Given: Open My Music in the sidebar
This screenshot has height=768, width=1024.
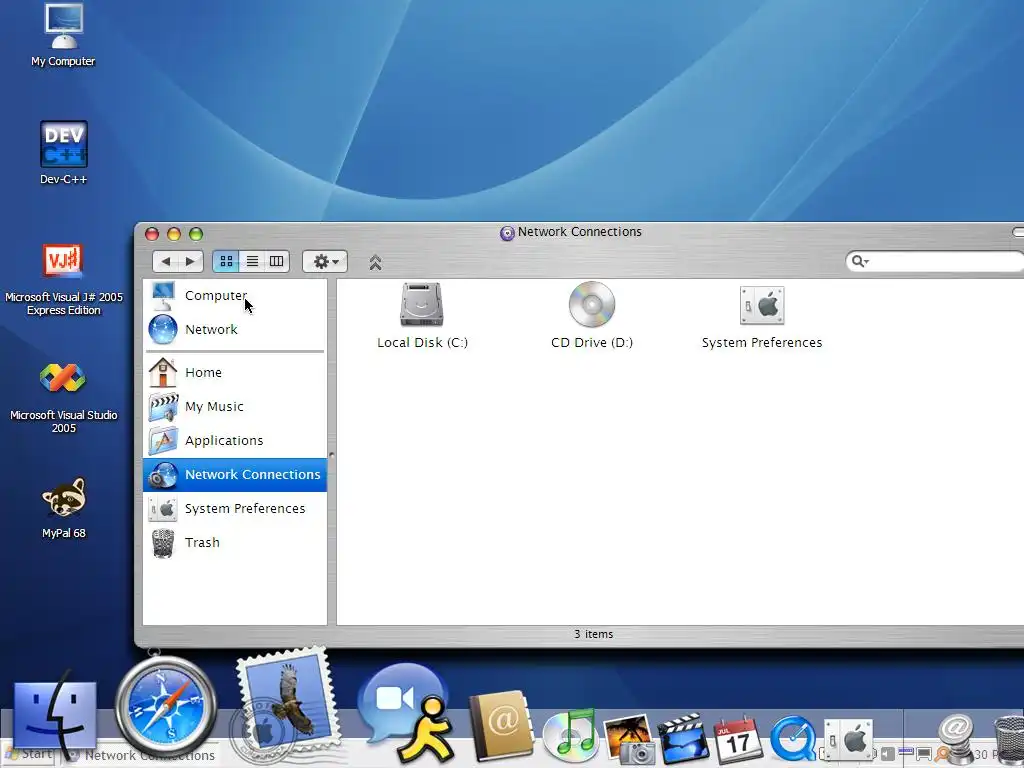Looking at the screenshot, I should coord(235,407).
